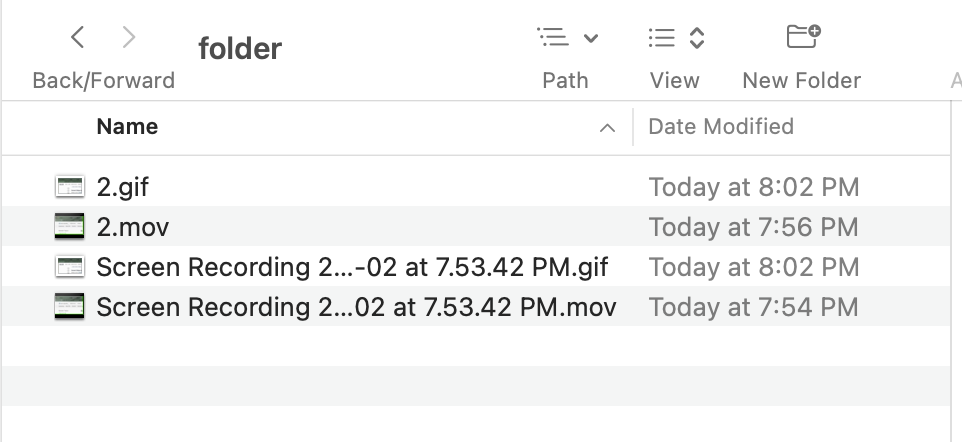Click the 2.mov file icon
The height and width of the screenshot is (442, 962).
(x=68, y=227)
